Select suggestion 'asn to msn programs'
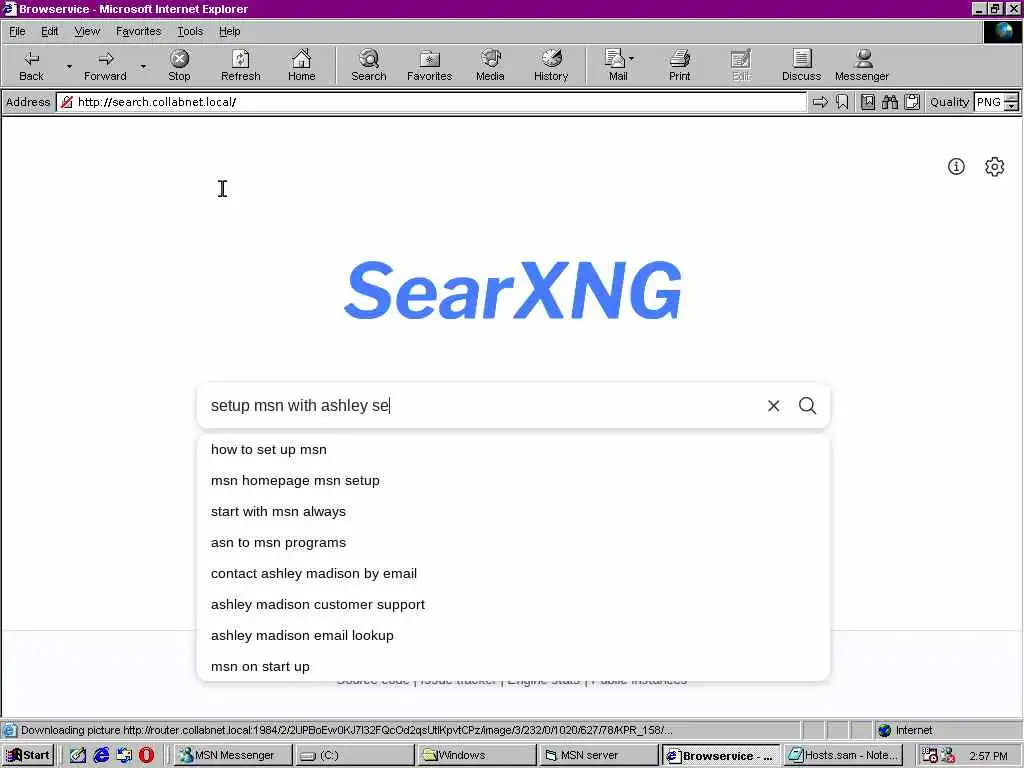This screenshot has height=768, width=1024. (x=513, y=543)
